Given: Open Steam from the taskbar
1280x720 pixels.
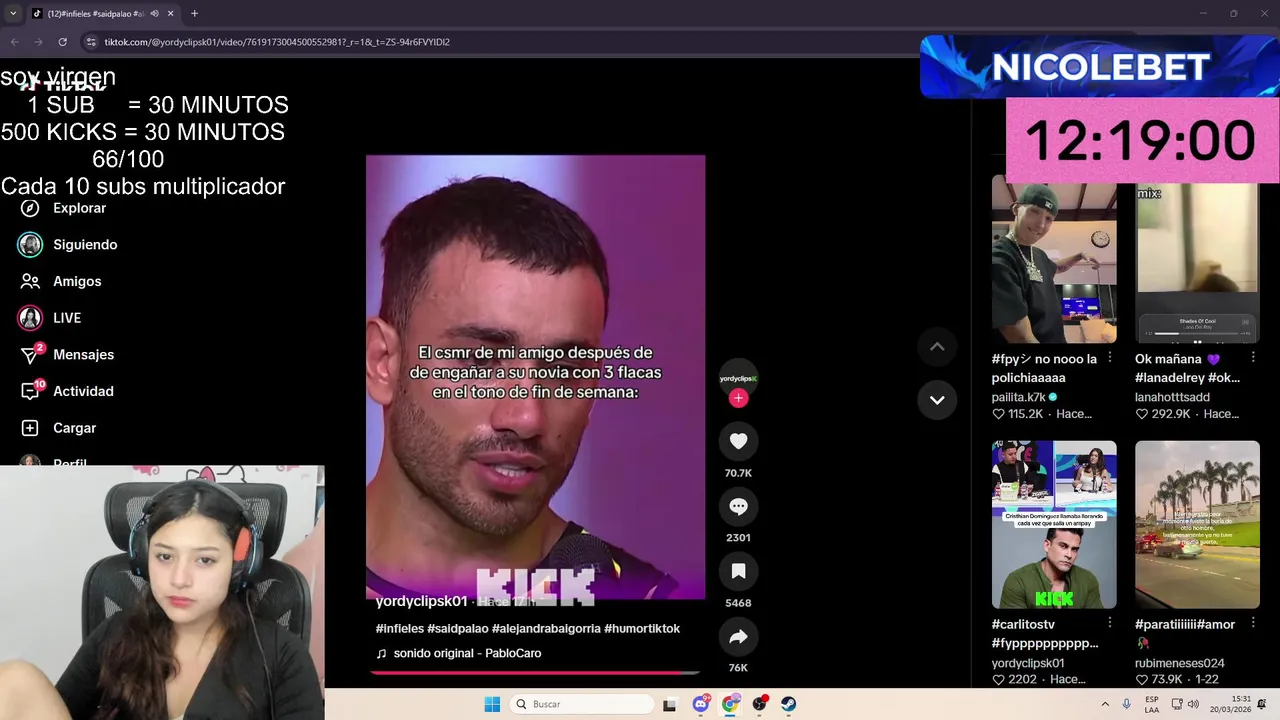Looking at the screenshot, I should [x=789, y=704].
